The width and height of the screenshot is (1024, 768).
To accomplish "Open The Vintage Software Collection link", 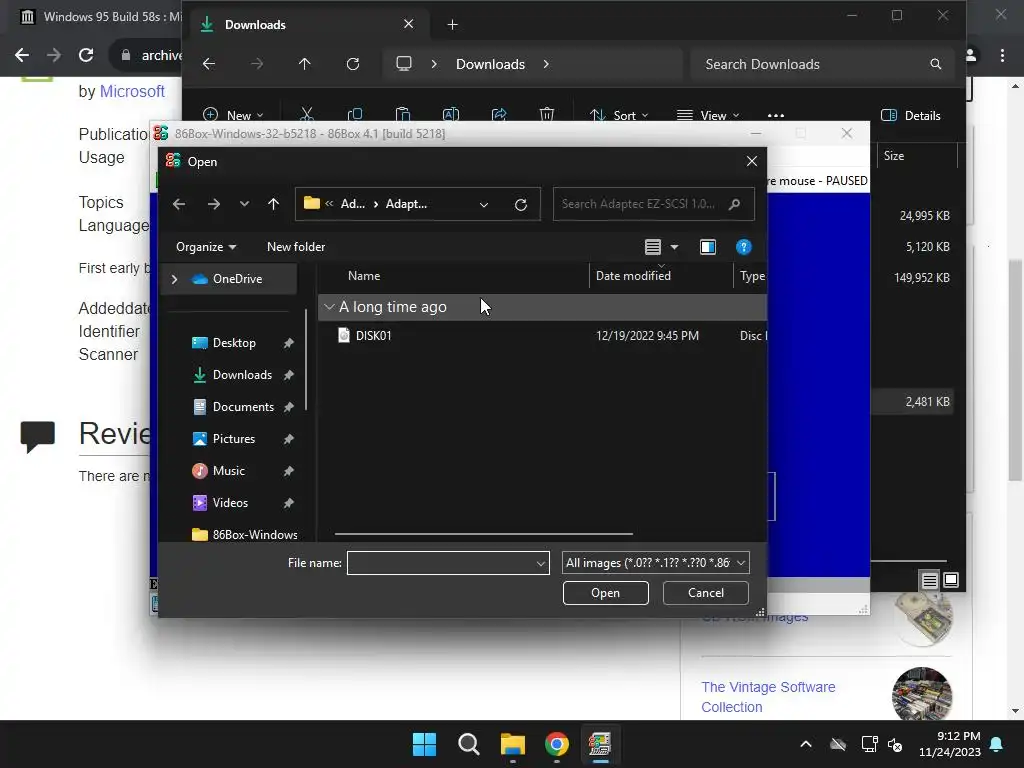I will [x=768, y=697].
